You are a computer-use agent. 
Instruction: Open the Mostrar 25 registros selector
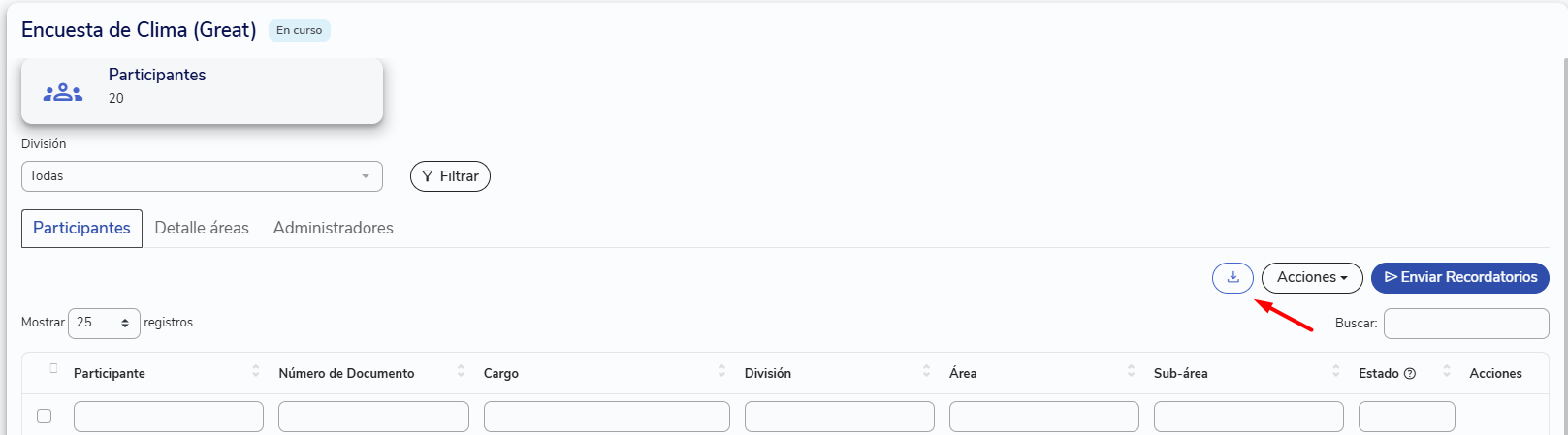[104, 323]
